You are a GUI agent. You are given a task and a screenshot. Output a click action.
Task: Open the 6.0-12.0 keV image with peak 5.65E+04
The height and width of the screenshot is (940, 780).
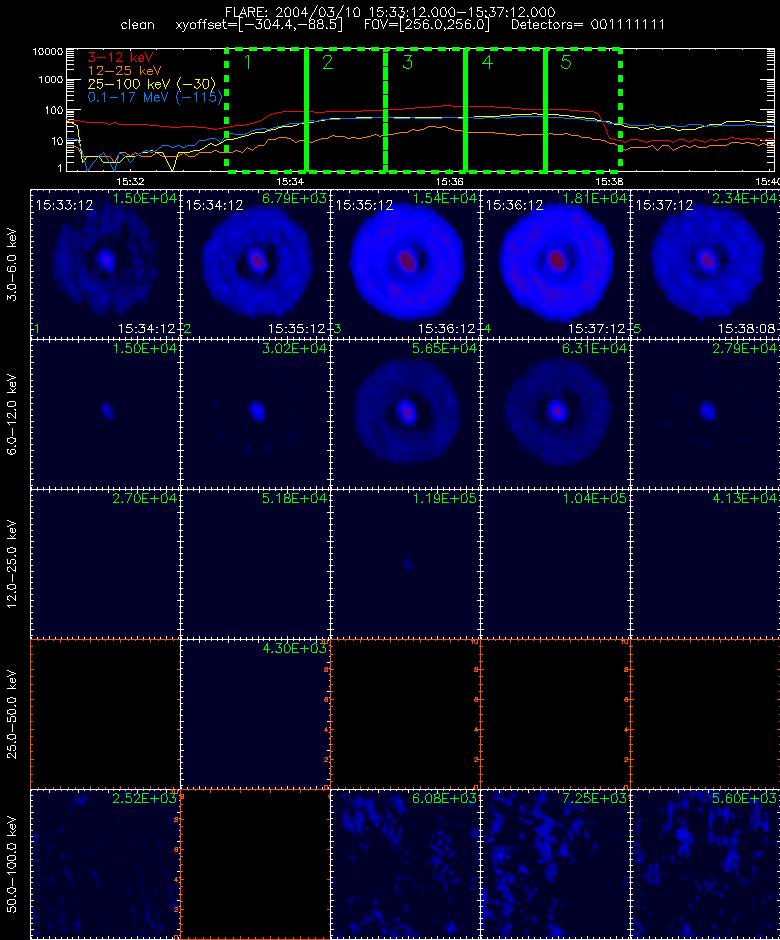click(405, 414)
